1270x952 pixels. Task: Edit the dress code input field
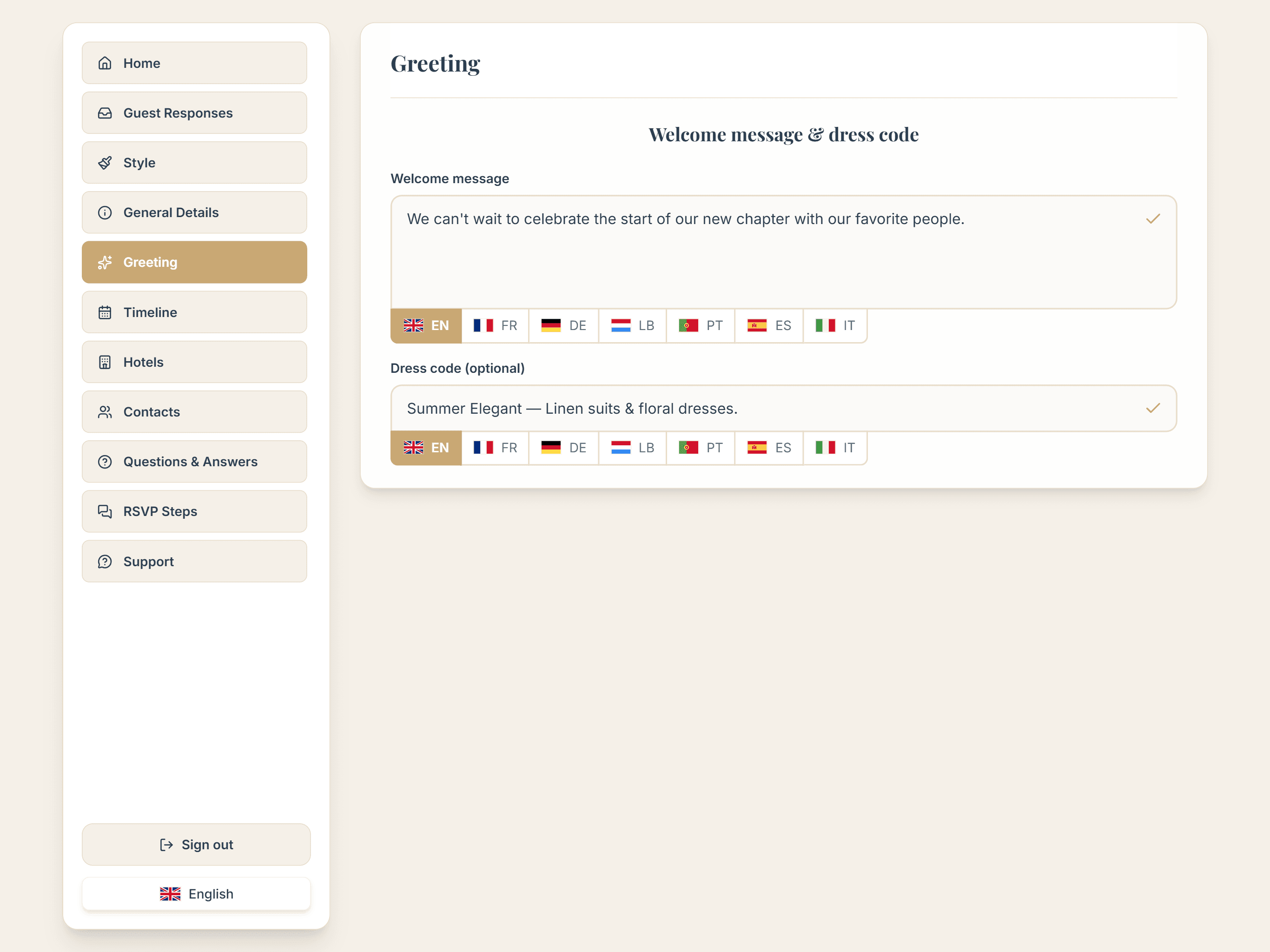(x=784, y=408)
